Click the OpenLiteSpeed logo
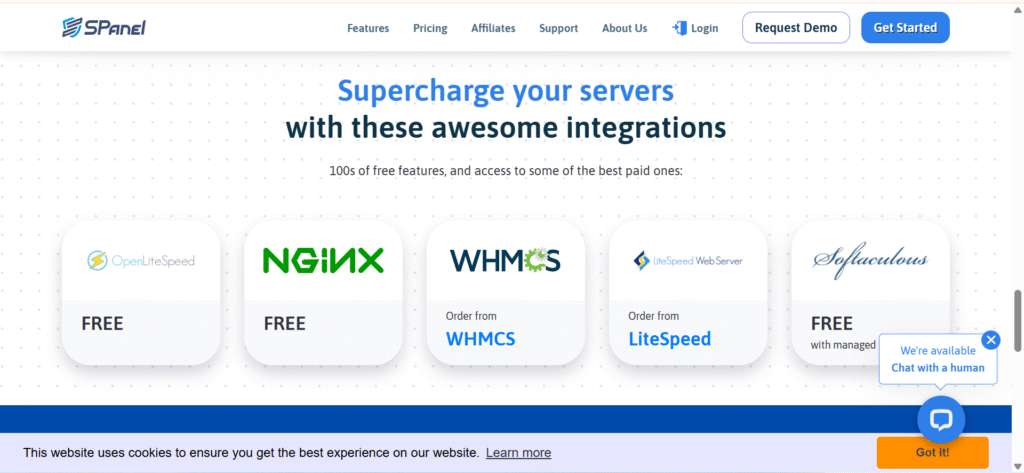1024x473 pixels. 141,261
